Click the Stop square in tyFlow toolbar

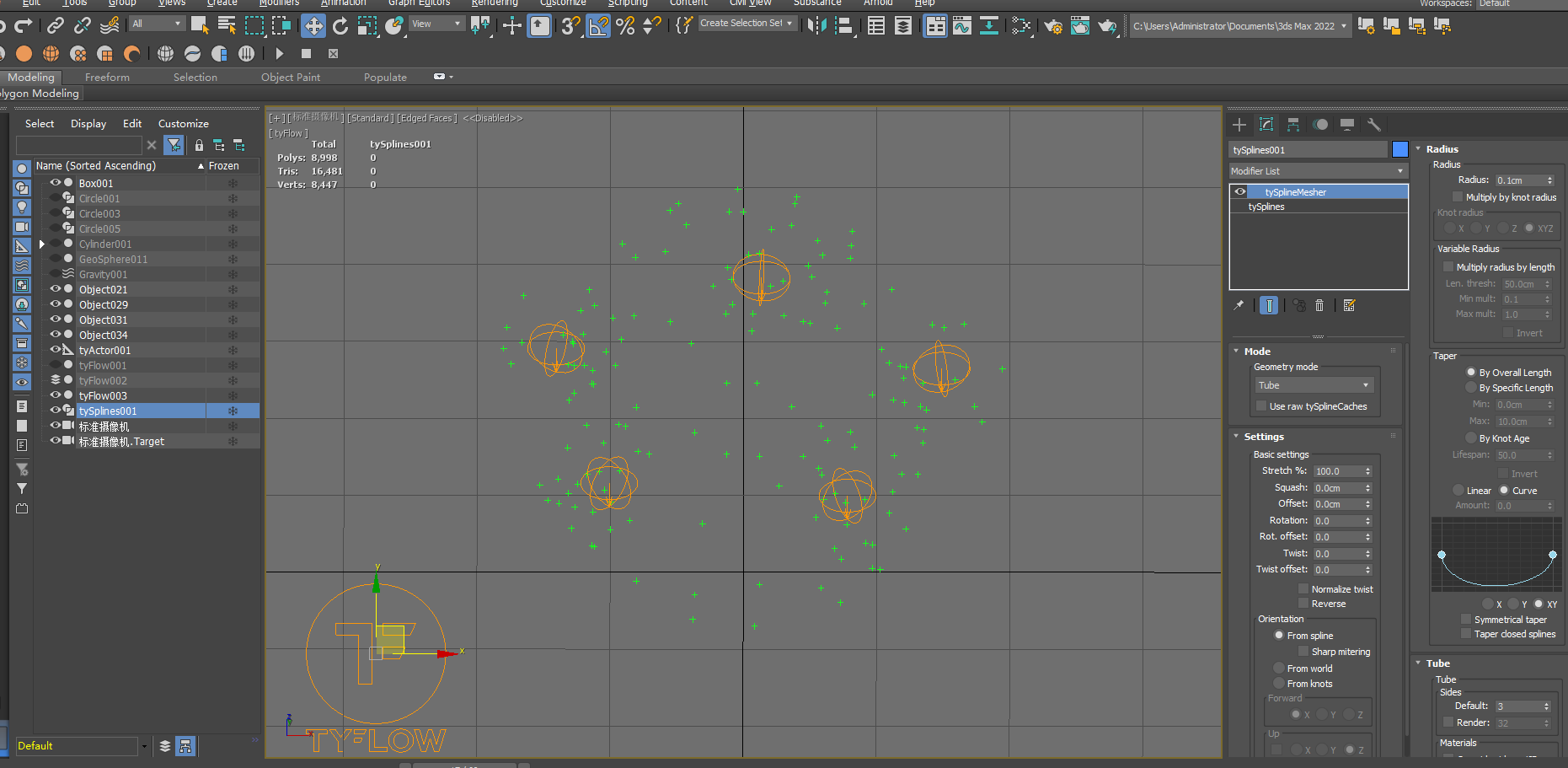[307, 53]
